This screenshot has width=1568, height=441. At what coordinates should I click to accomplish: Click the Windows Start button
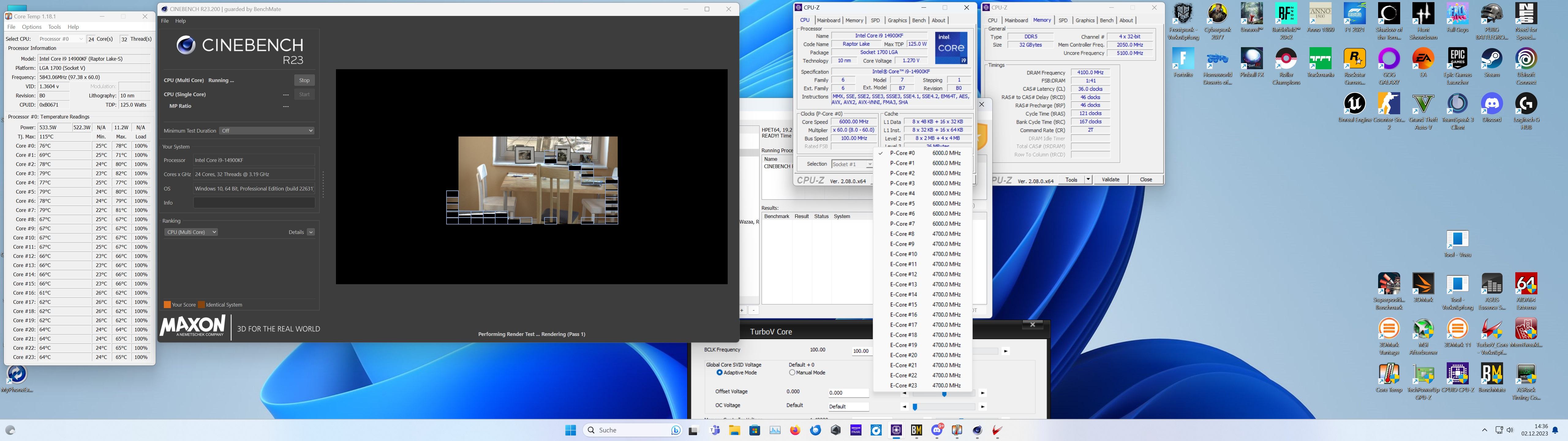(570, 430)
